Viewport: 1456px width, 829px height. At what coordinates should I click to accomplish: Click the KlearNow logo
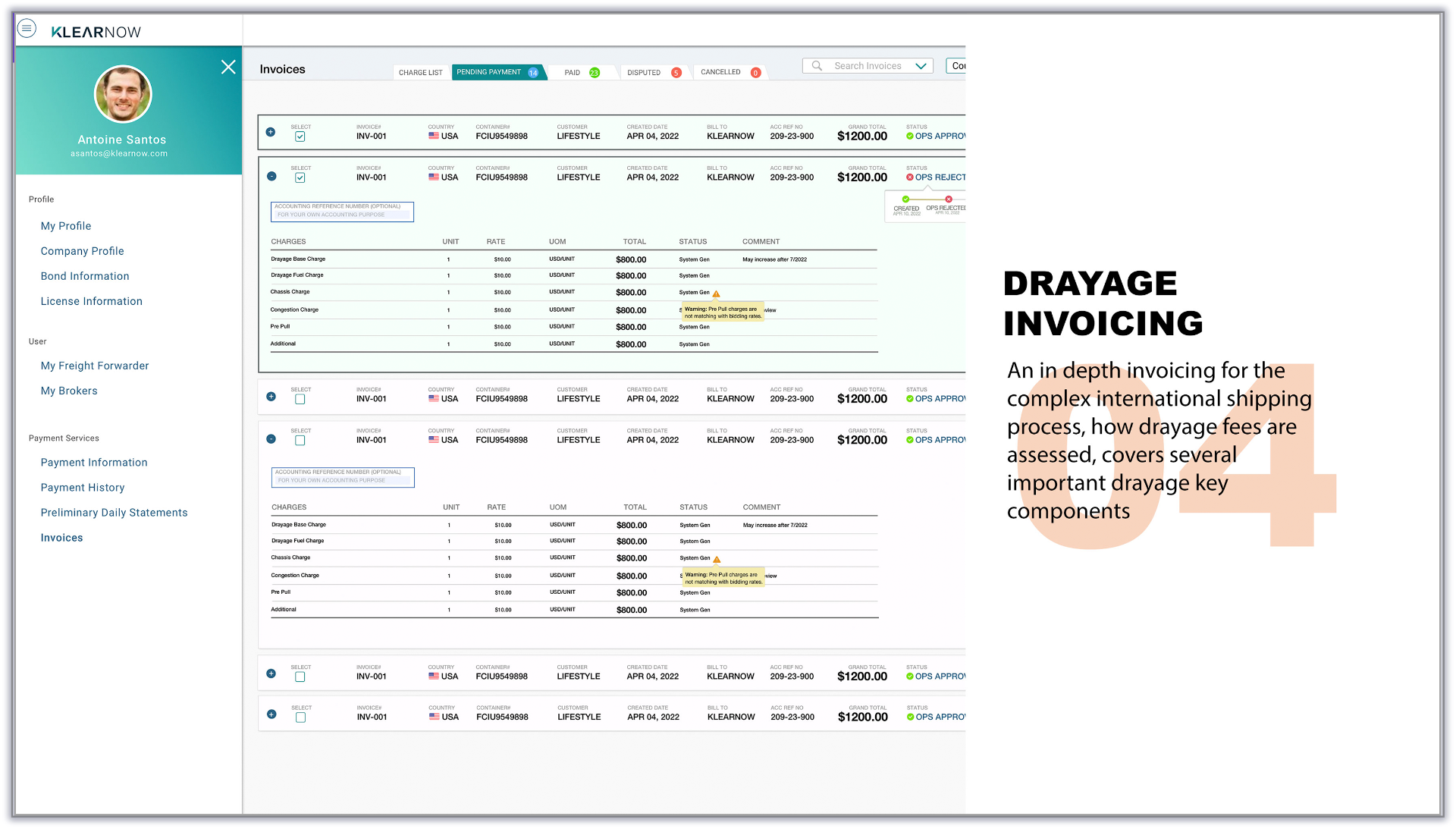pos(96,32)
